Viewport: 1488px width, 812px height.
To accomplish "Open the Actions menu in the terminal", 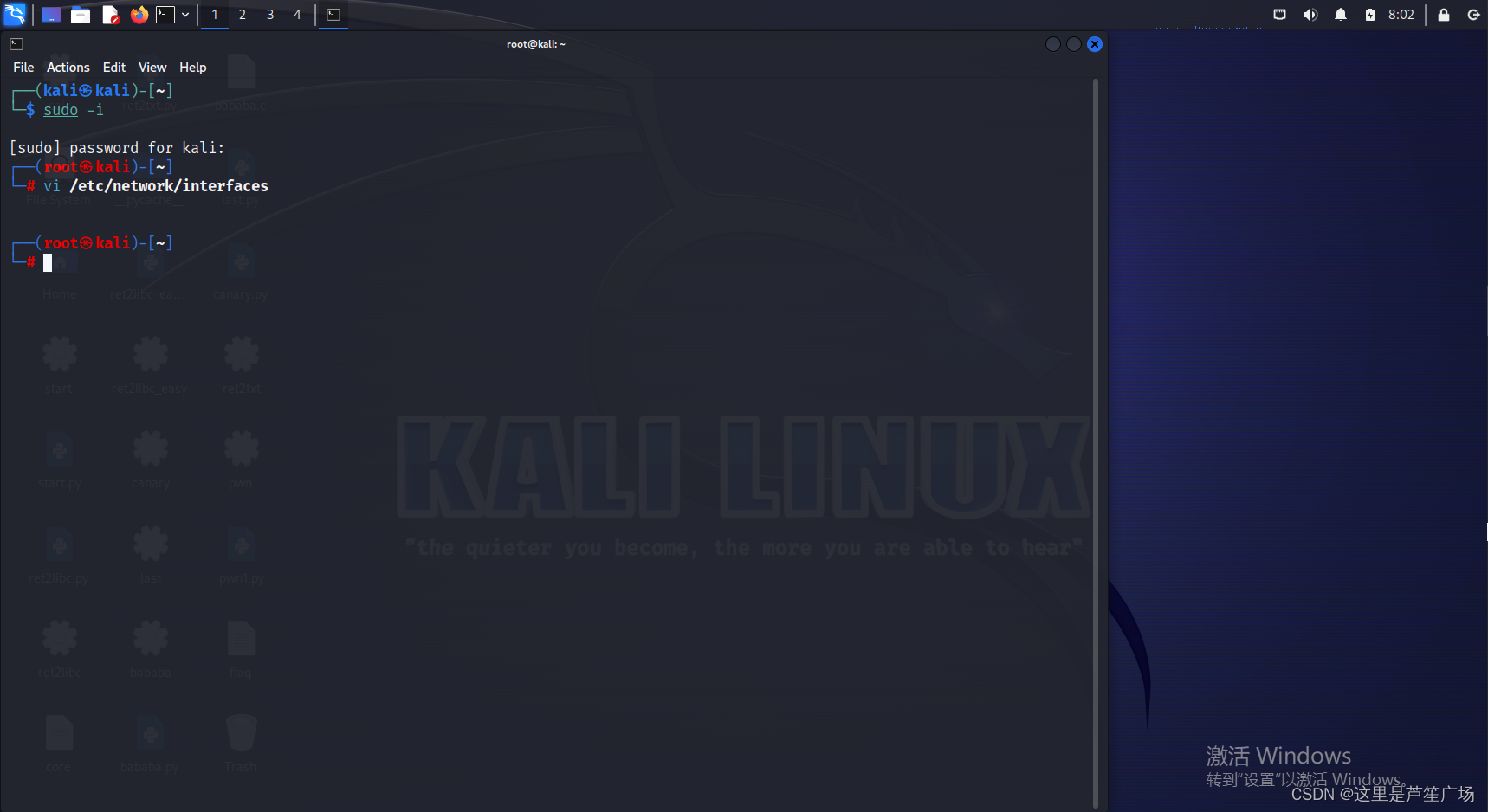I will [x=68, y=68].
